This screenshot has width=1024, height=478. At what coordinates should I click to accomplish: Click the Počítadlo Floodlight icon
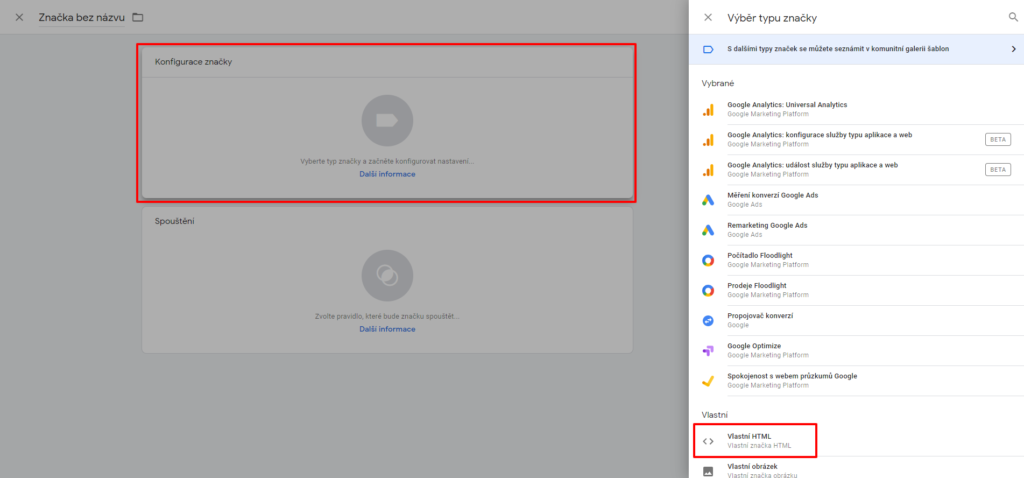708,260
